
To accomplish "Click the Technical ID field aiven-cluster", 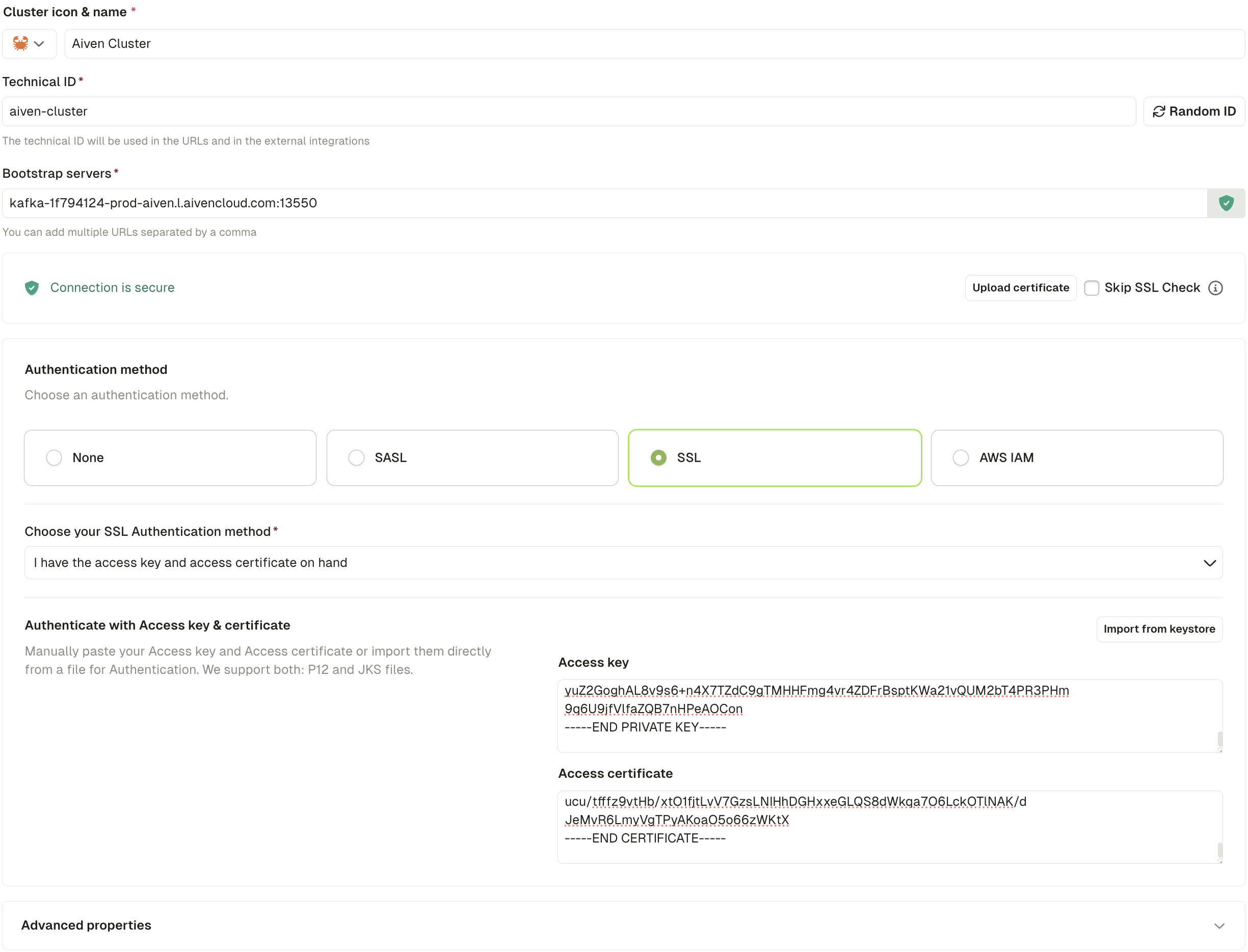I will pos(569,112).
